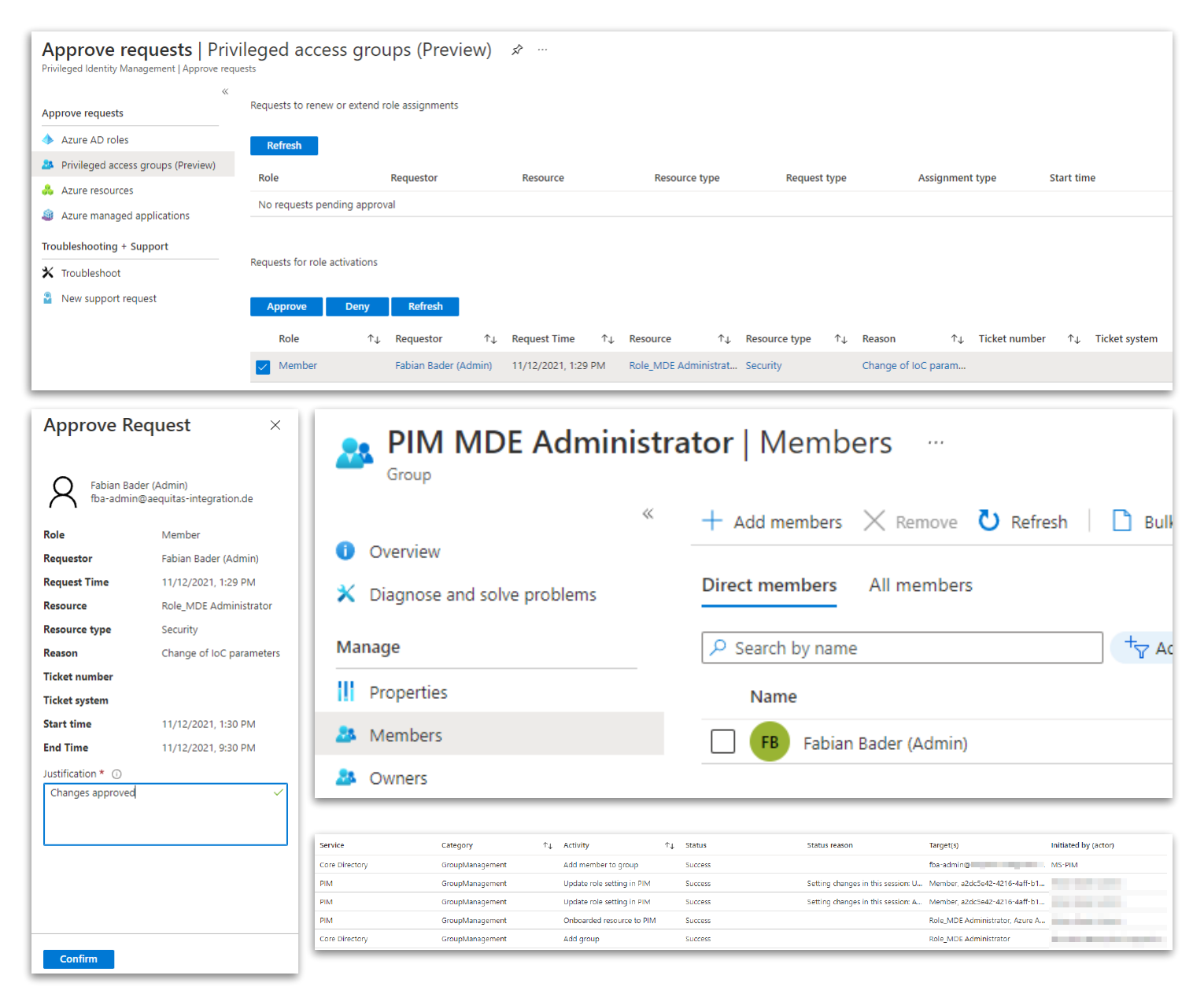Click the pin icon next to Approve requests title

click(x=517, y=49)
